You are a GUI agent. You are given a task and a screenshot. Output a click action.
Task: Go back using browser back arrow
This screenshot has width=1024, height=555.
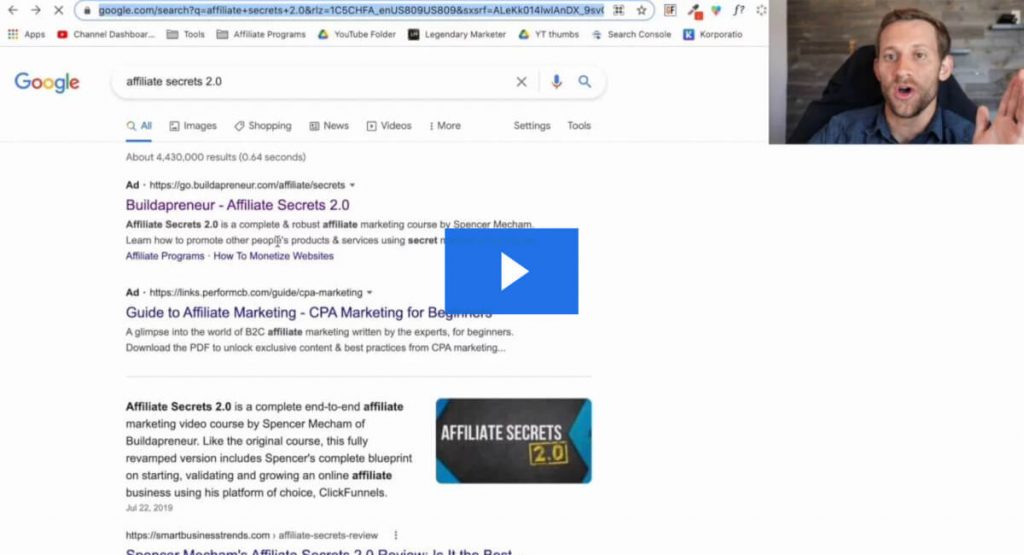(x=13, y=10)
